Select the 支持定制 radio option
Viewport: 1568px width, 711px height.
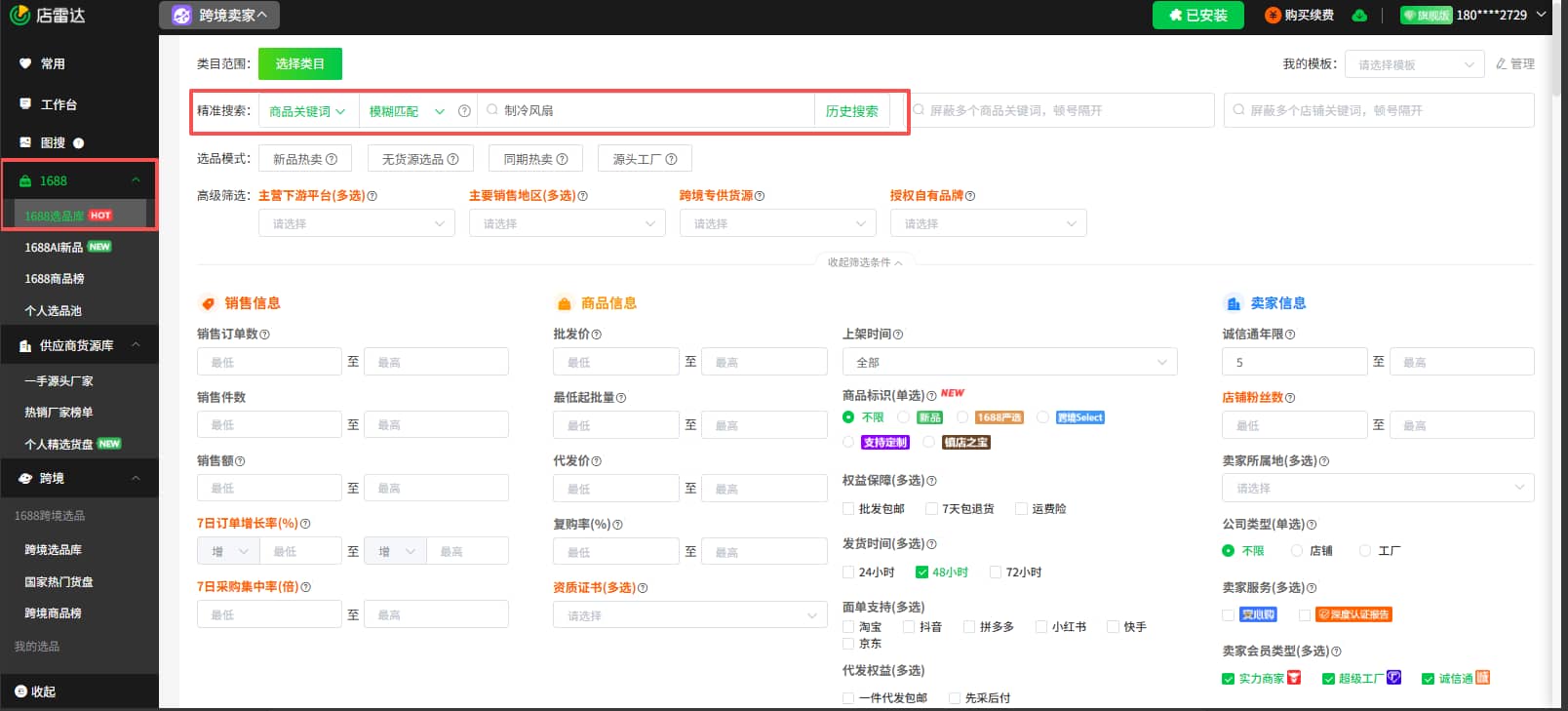click(848, 442)
